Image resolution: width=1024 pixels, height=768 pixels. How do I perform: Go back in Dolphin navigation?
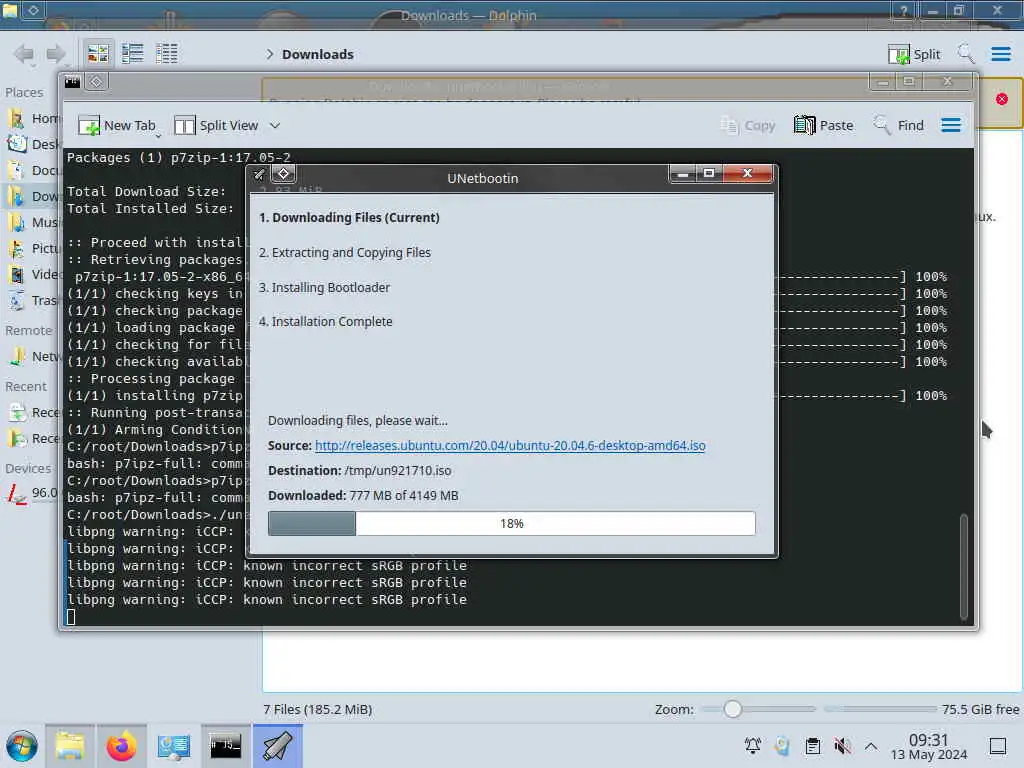24,54
